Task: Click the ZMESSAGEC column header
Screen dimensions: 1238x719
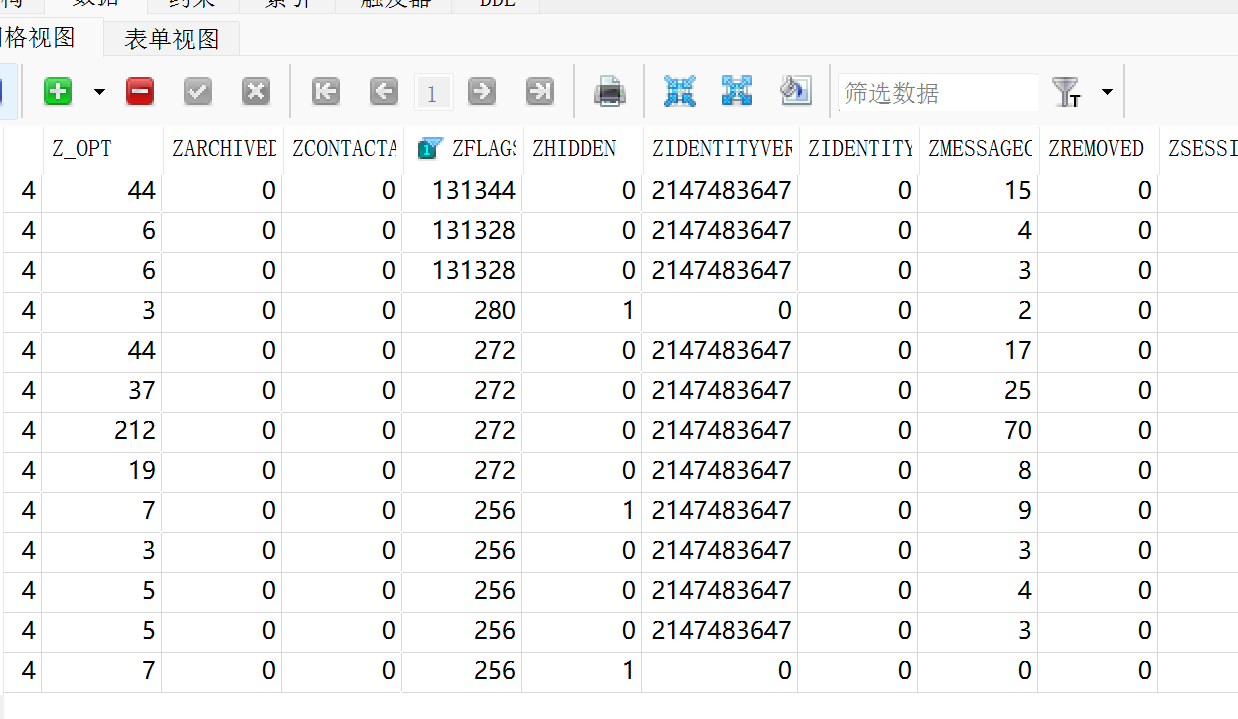Action: pyautogui.click(x=978, y=148)
